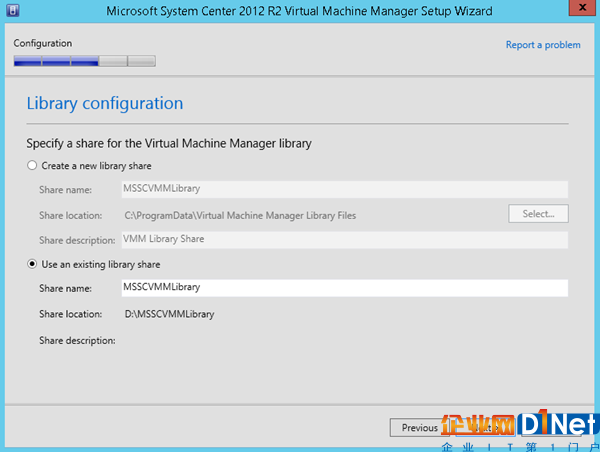Open the Report a problem link
The width and height of the screenshot is (600, 452).
pyautogui.click(x=543, y=45)
